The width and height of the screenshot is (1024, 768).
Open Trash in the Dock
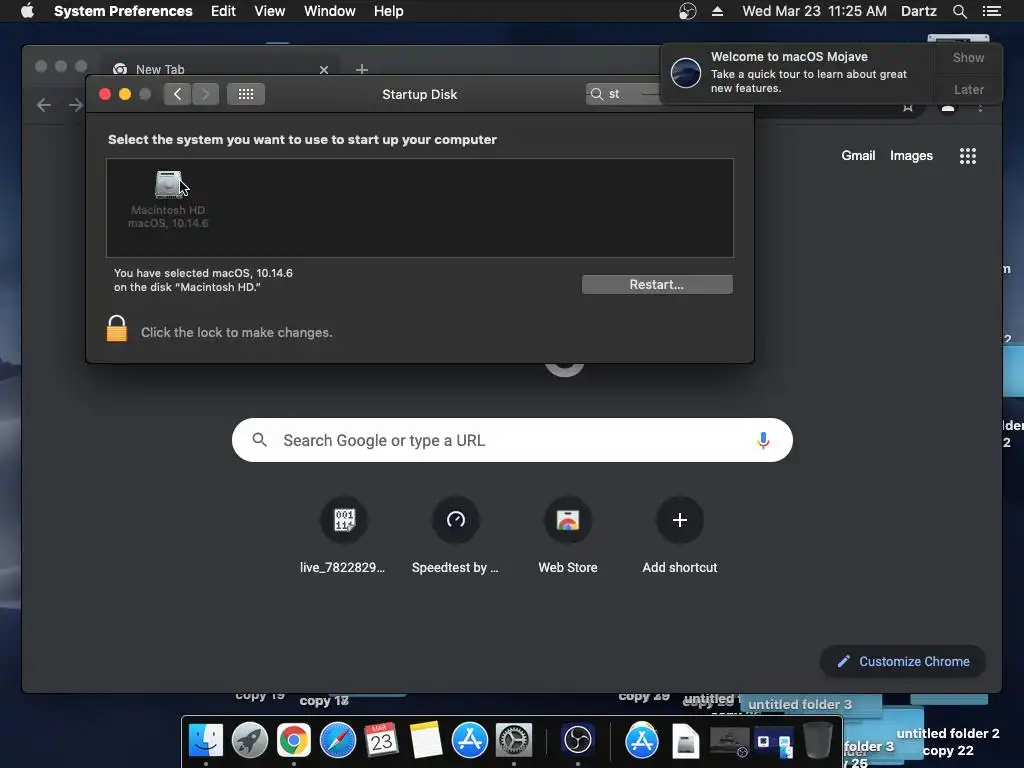tap(817, 741)
